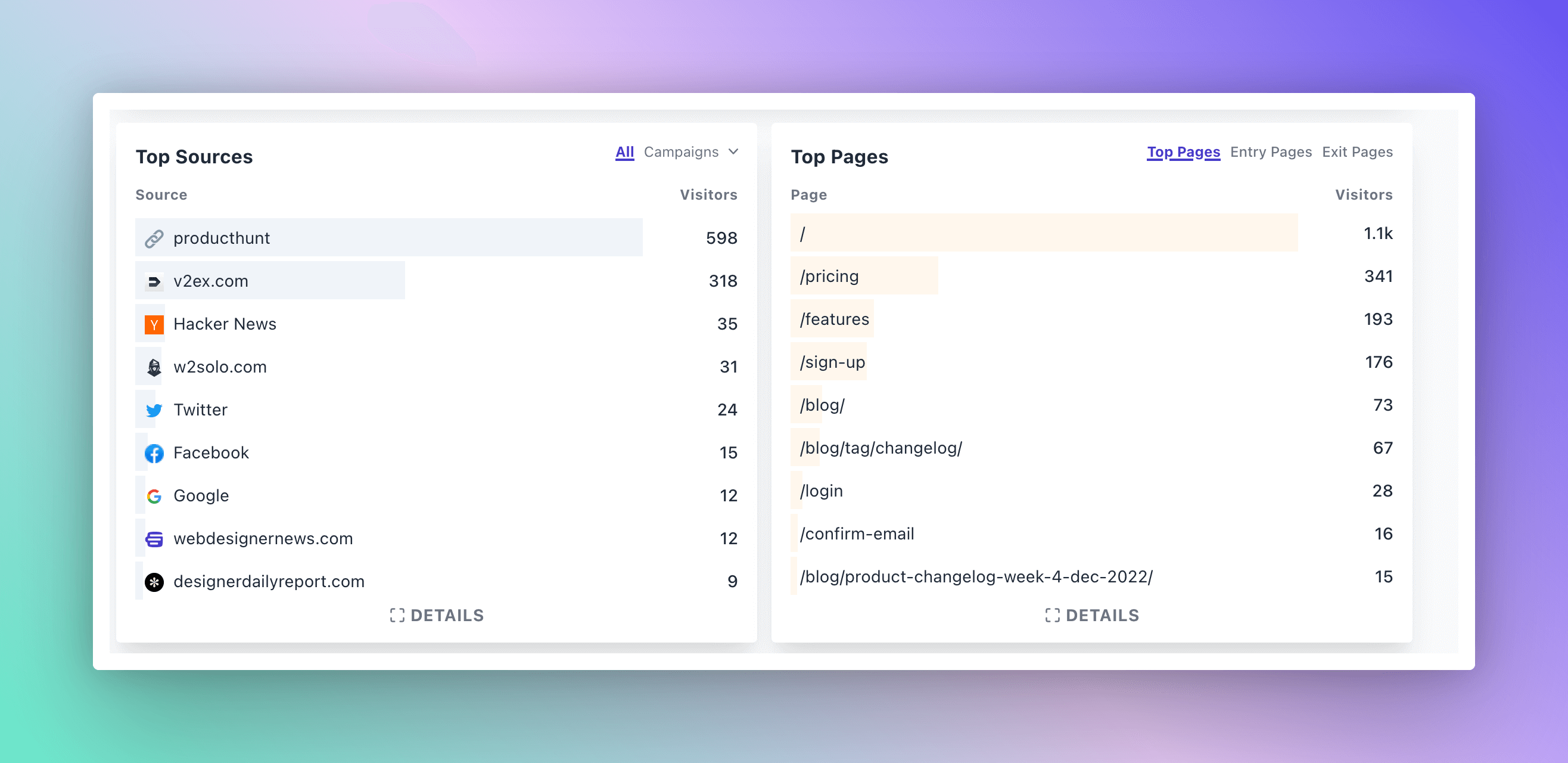The image size is (1568, 763).
Task: Filter by the /blog/tag/changelog/ page
Action: (x=881, y=448)
